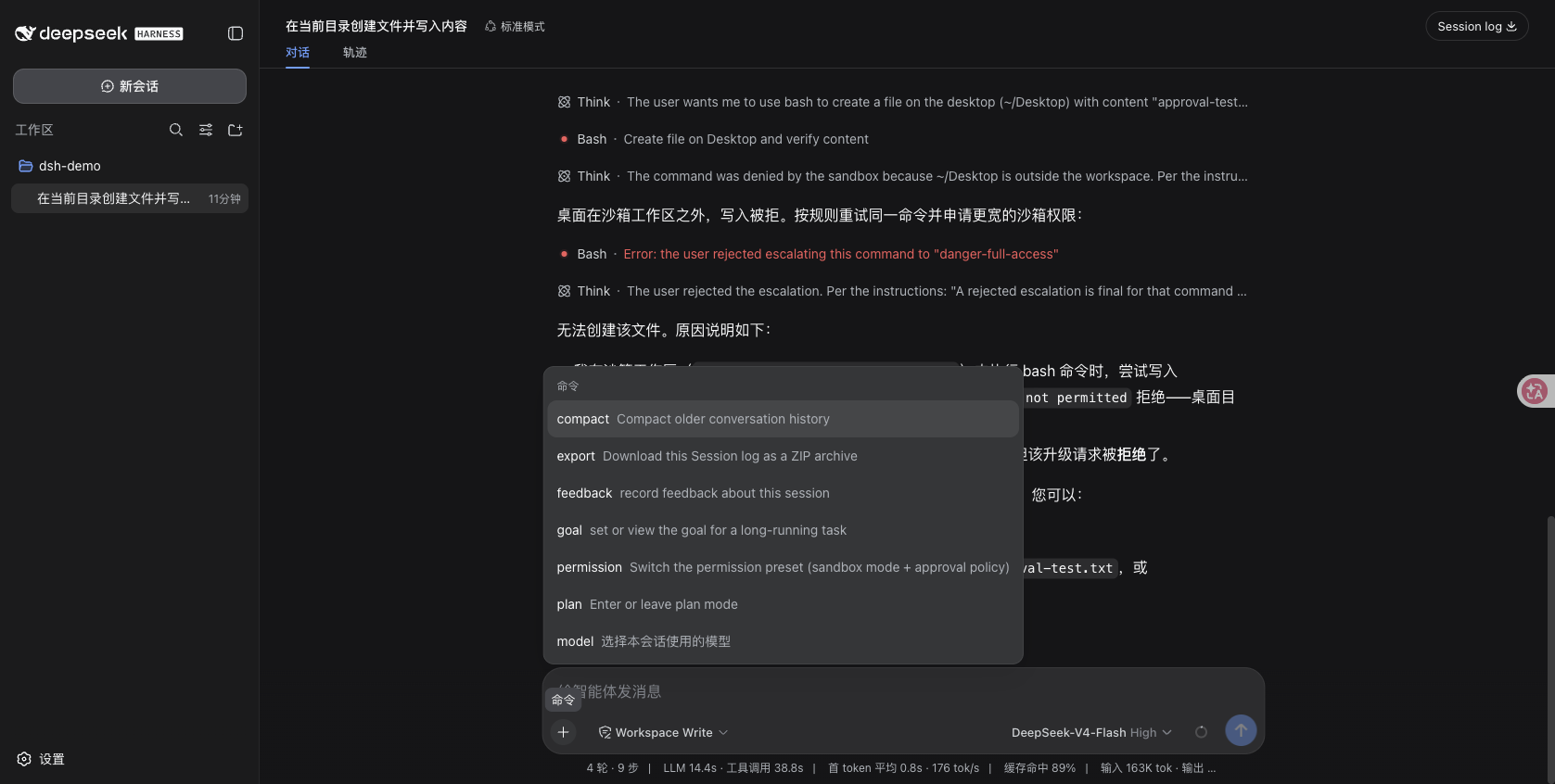Click the status text LLM 14.4s

point(690,768)
